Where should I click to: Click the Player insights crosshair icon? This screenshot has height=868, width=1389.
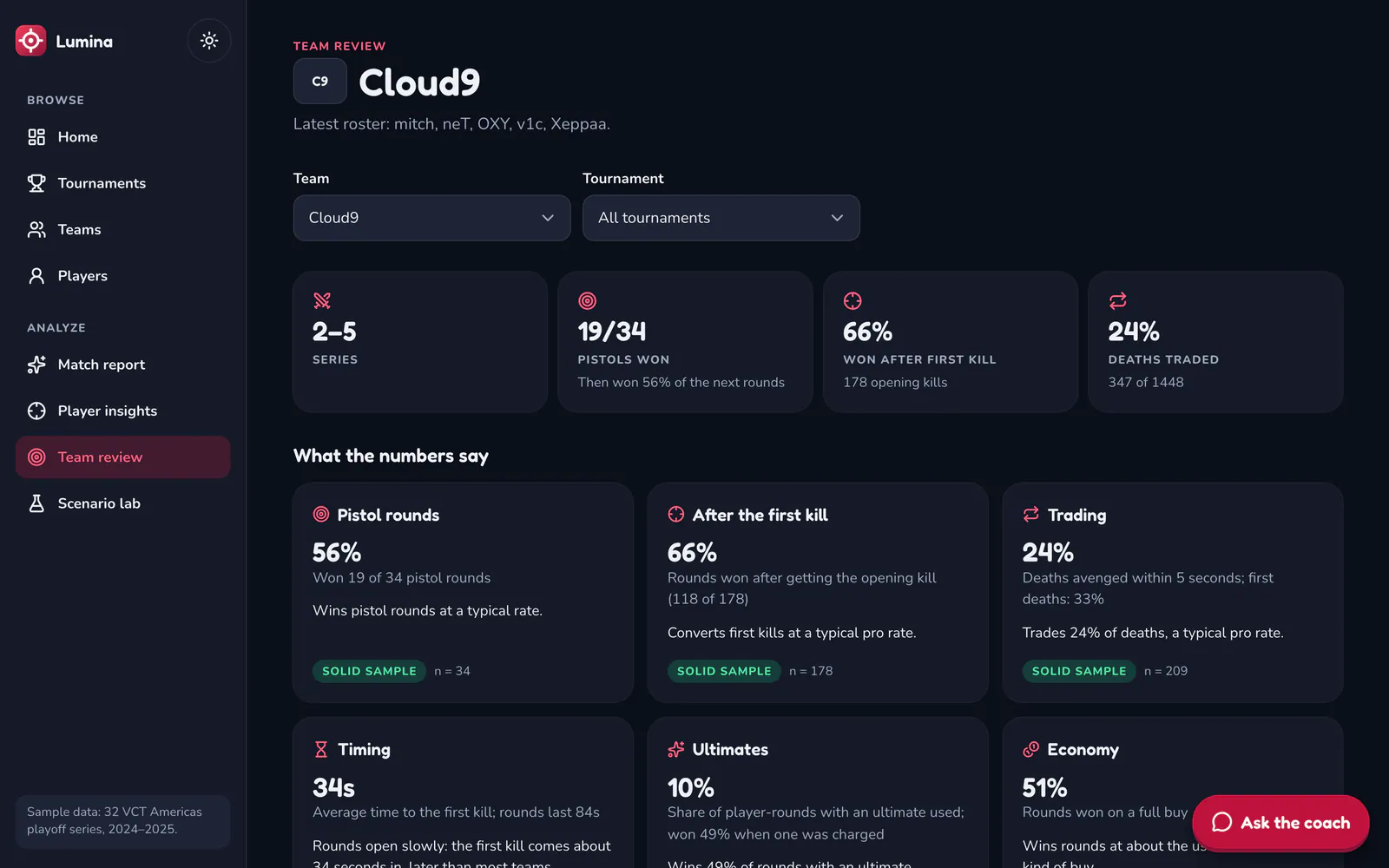pyautogui.click(x=36, y=411)
